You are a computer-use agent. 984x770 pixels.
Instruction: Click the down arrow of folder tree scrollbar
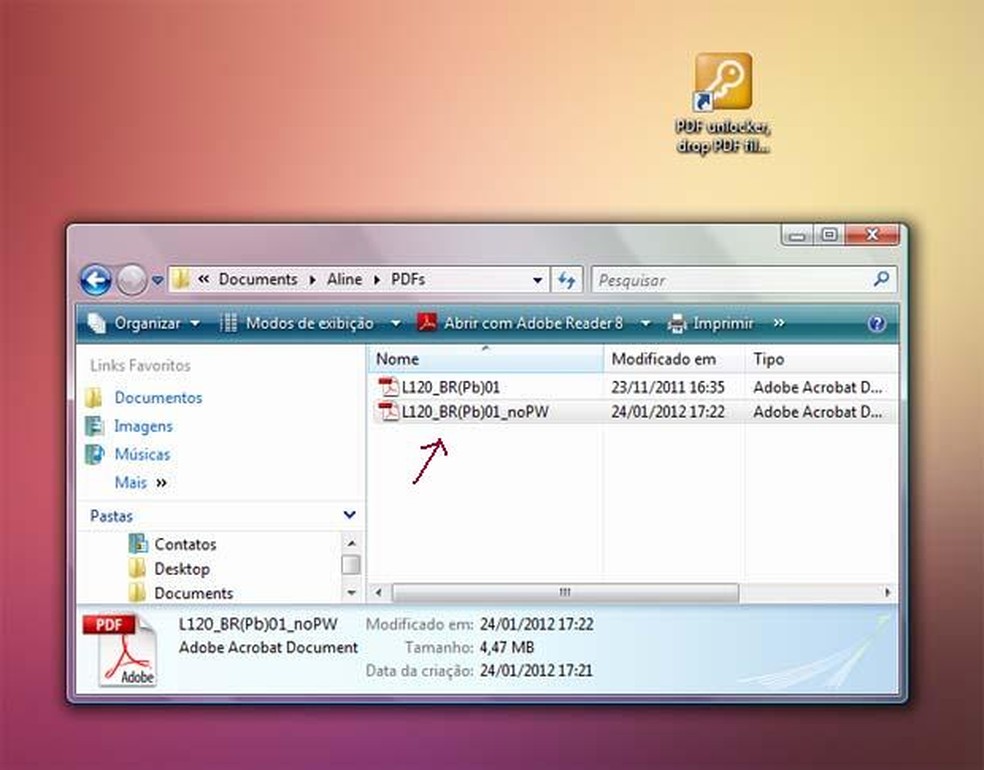tap(351, 593)
